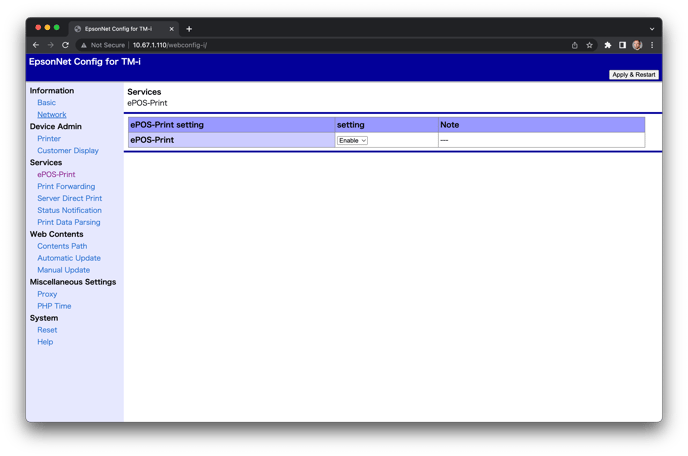Expand the tab search chevron
688x456 pixels.
coord(652,29)
